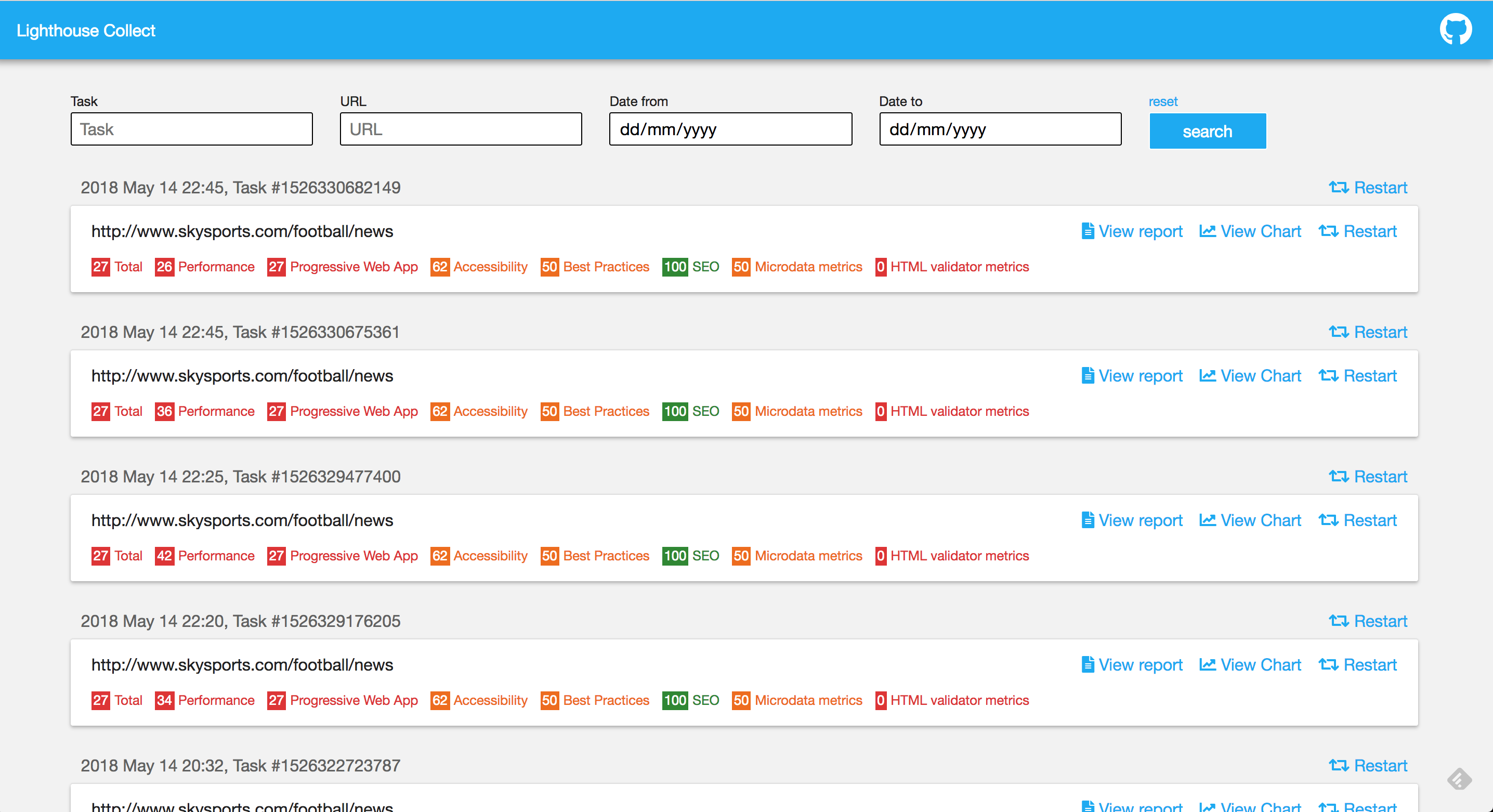Click Restart link inside task 1526330682149 card
1493x812 pixels.
1370,231
